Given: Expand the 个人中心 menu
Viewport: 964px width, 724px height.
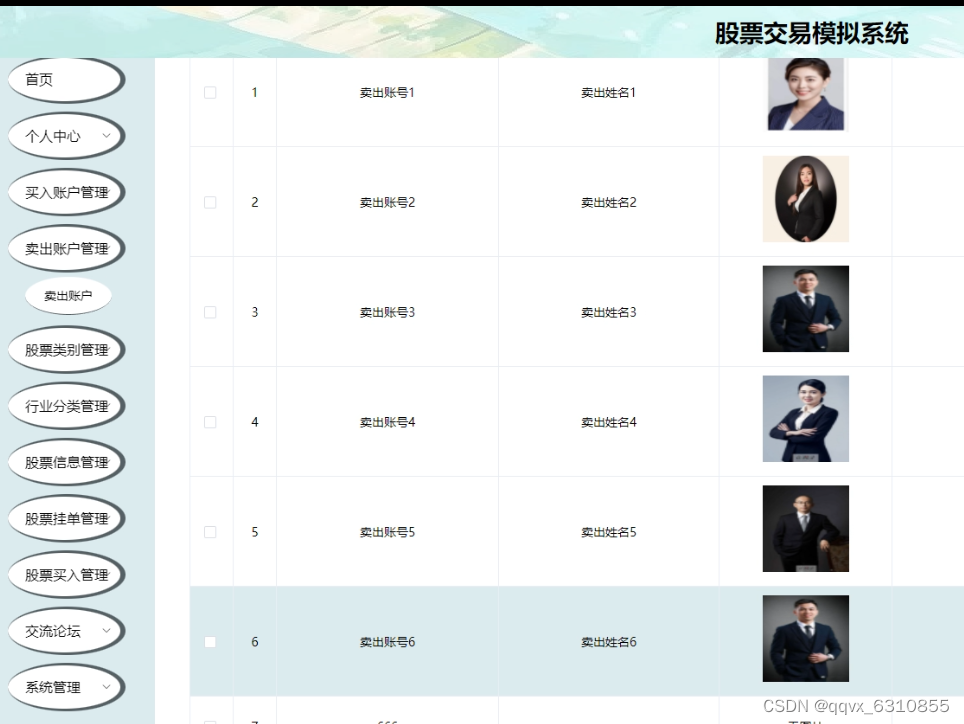Looking at the screenshot, I should tap(66, 136).
